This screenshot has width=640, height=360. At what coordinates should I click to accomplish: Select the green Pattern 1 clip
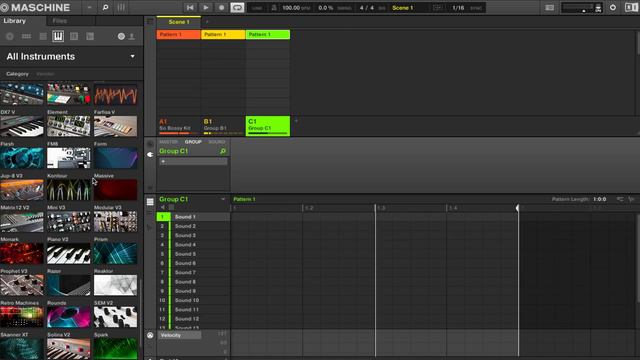click(x=268, y=35)
